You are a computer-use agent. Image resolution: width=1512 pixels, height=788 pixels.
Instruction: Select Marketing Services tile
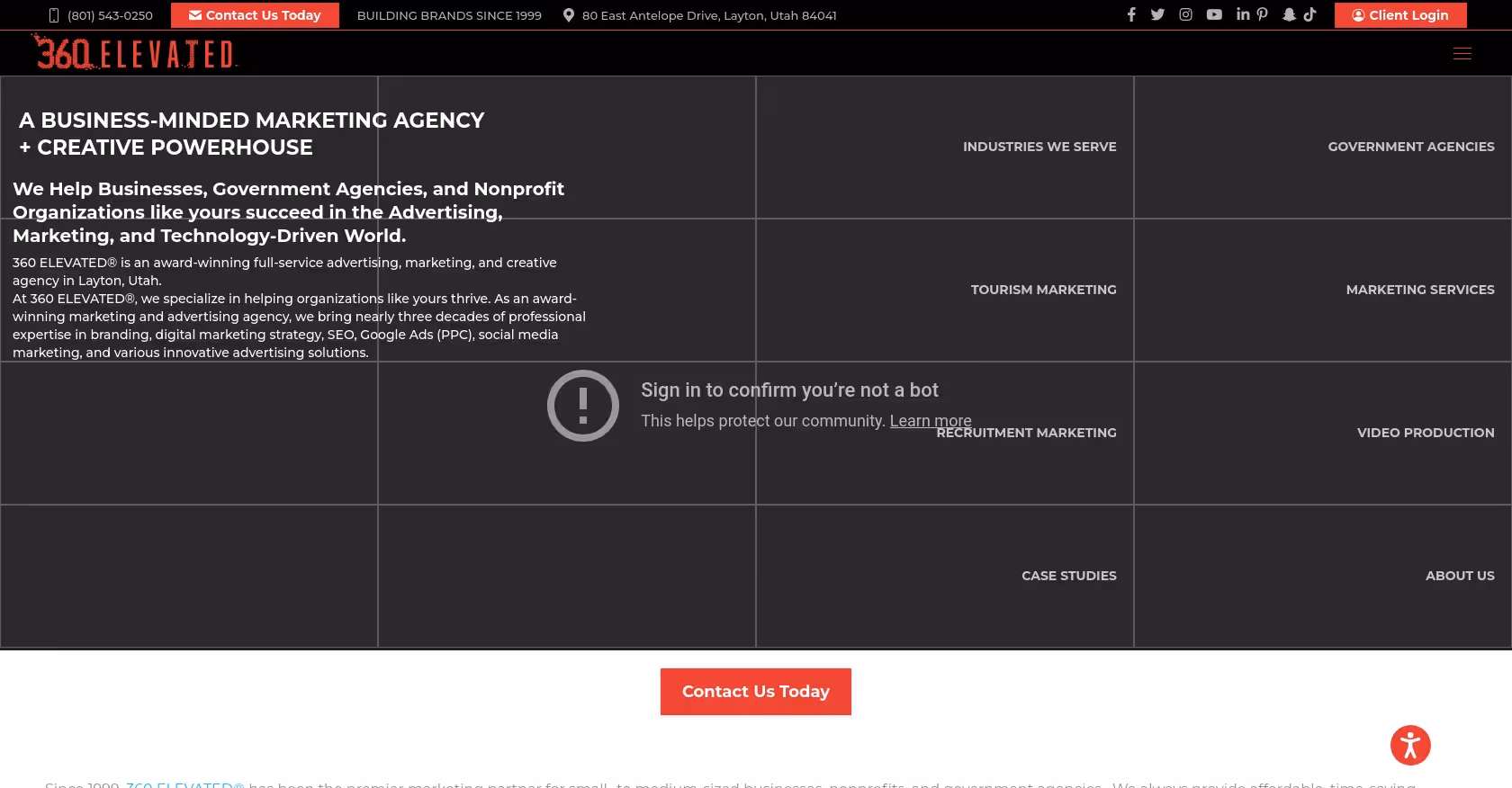pyautogui.click(x=1323, y=290)
